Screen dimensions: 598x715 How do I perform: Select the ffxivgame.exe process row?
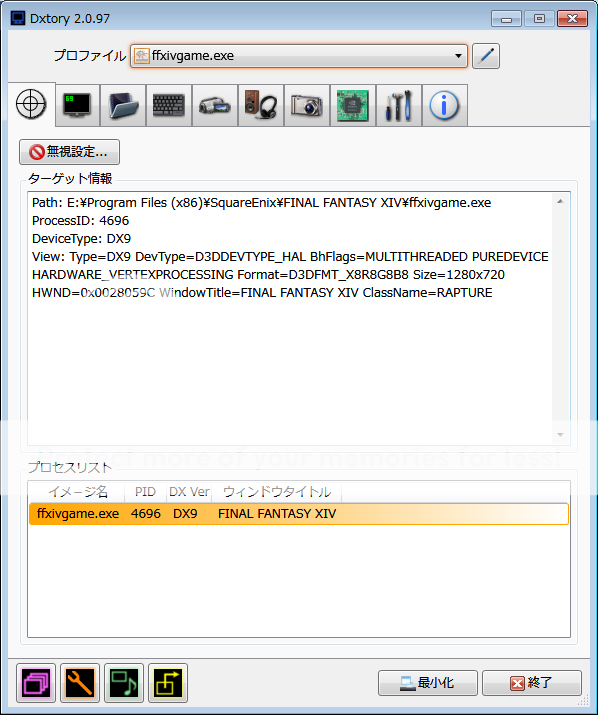click(x=299, y=514)
